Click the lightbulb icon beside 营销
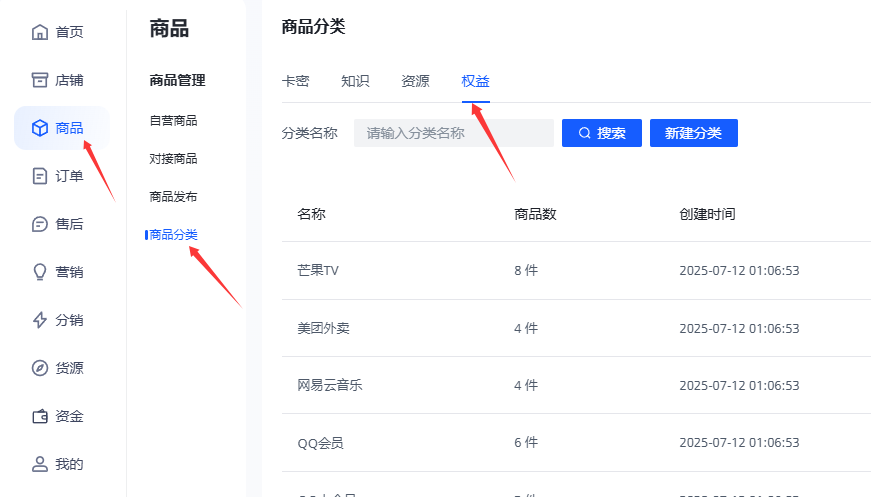Viewport: 871px width, 497px height. [39, 272]
